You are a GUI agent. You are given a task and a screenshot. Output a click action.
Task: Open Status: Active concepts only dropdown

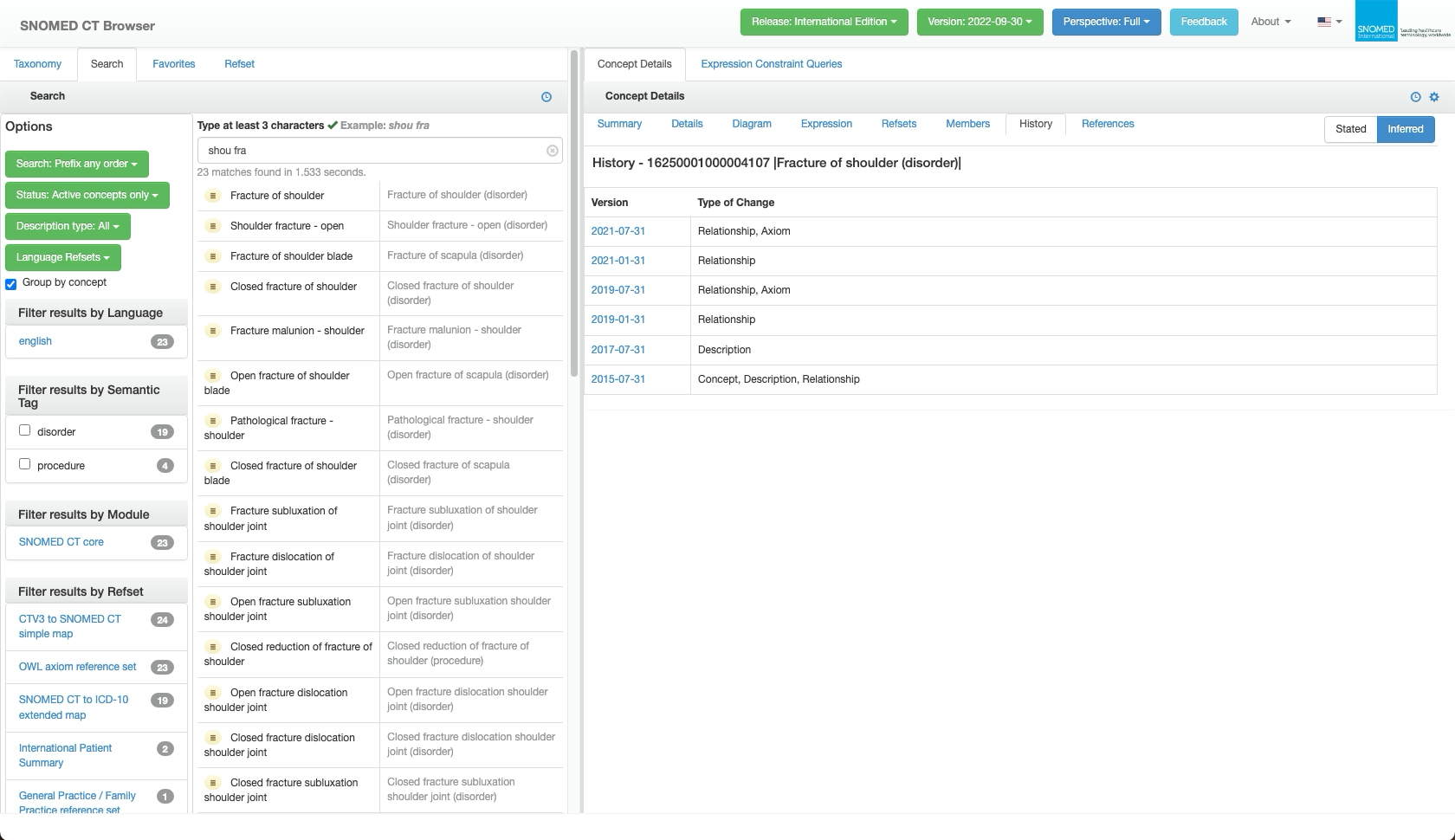pyautogui.click(x=87, y=195)
